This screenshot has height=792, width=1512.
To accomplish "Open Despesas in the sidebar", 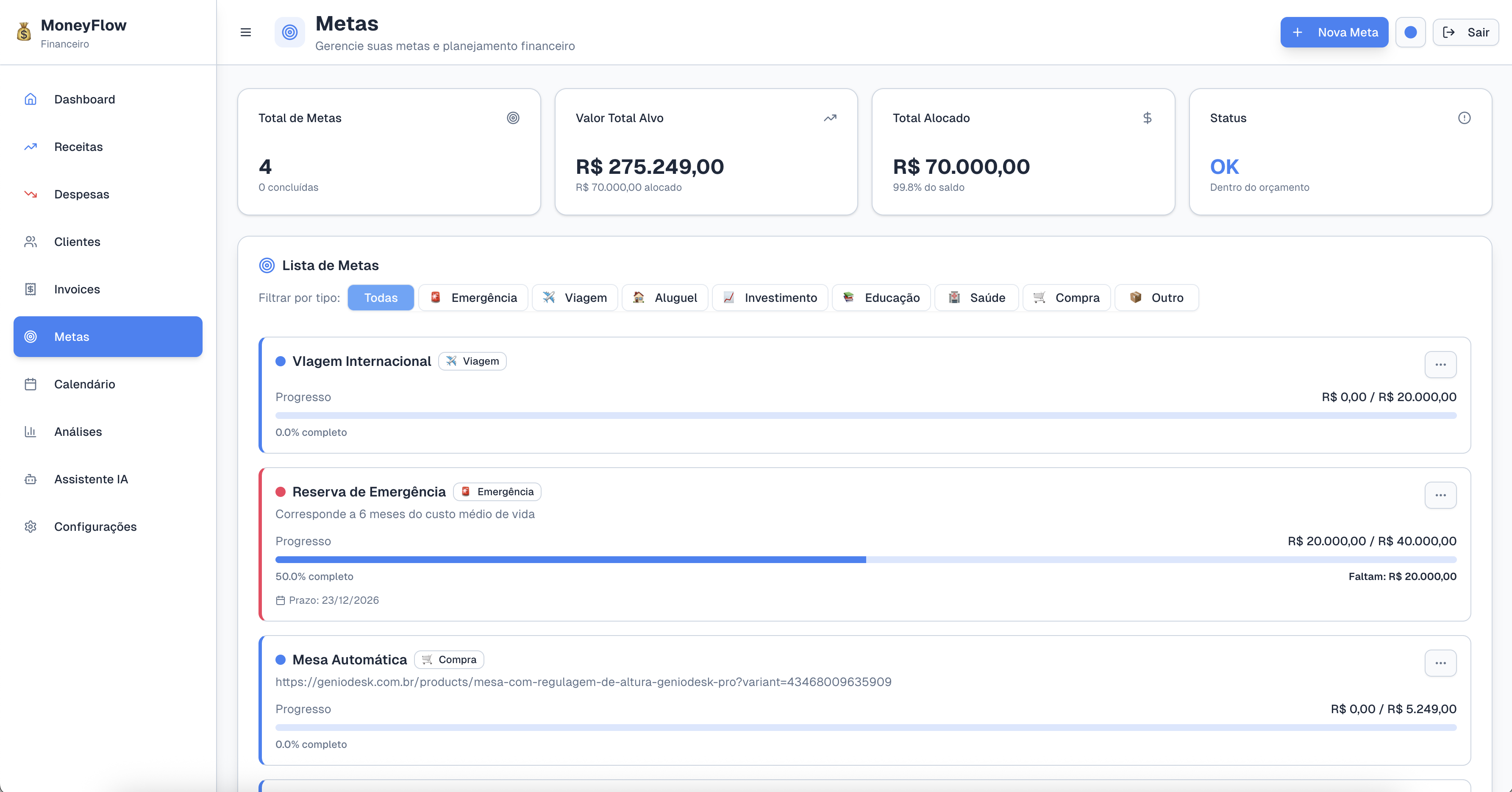I will (x=108, y=194).
